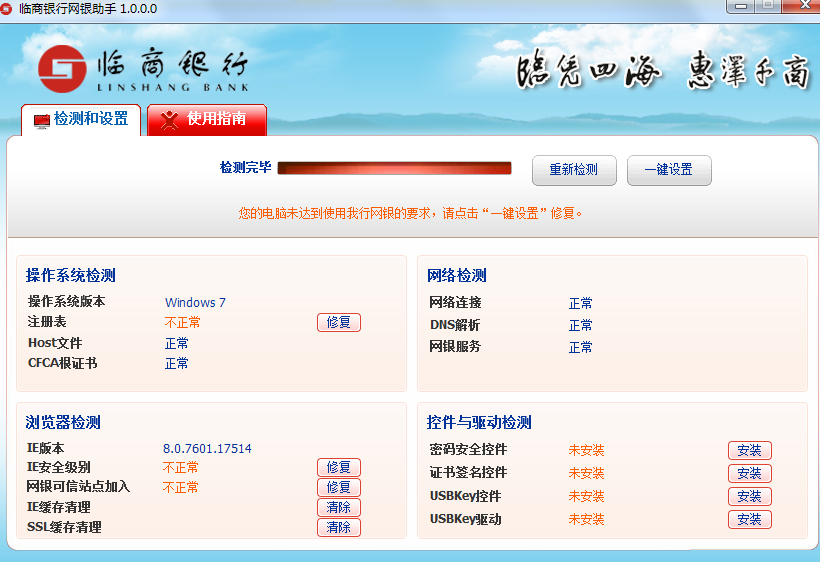This screenshot has width=820, height=562.
Task: Click the monitor icon on 检测和设置 tab
Action: 42,121
